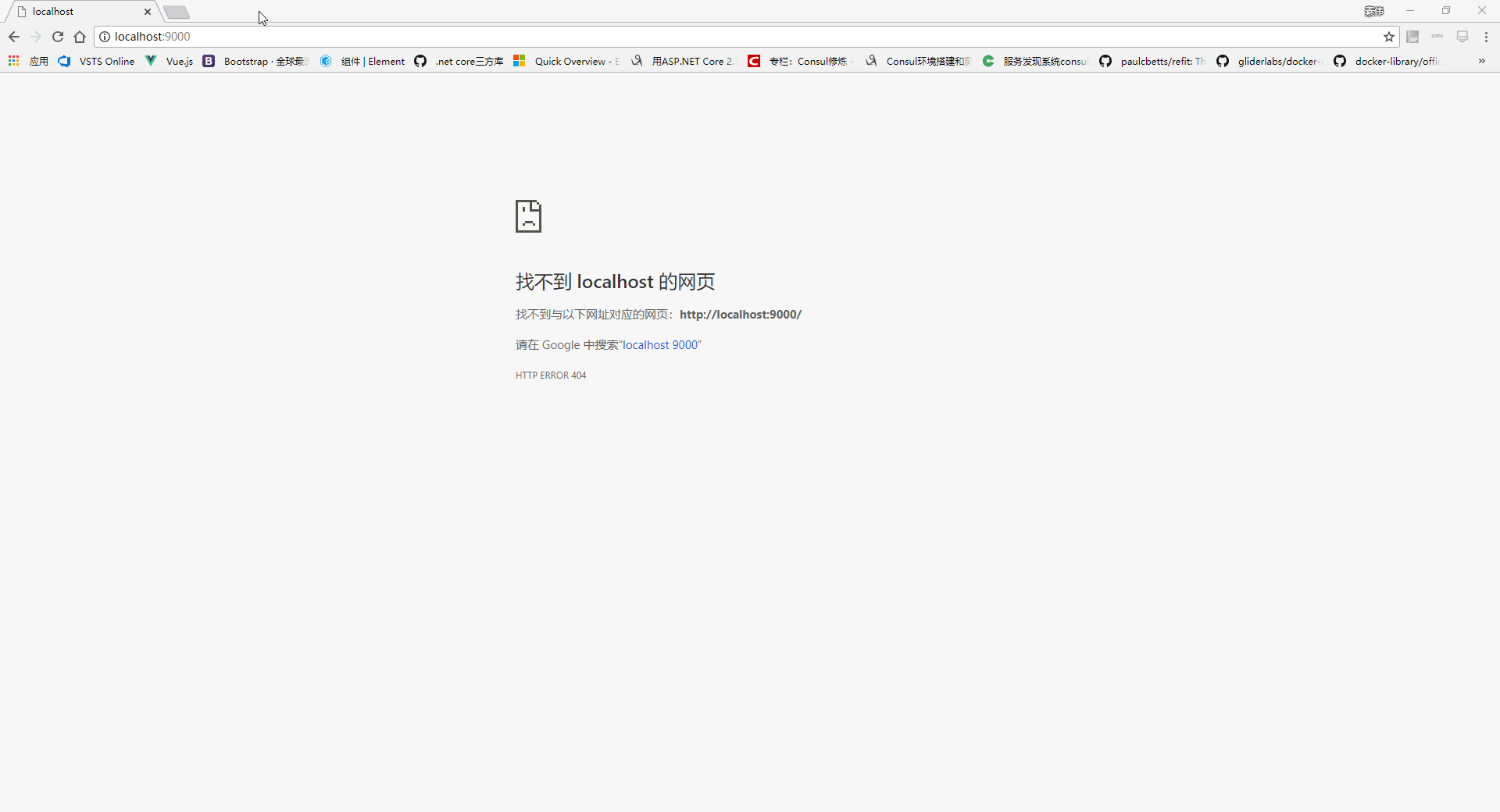The width and height of the screenshot is (1500, 812).
Task: Go back with the browser back arrow
Action: 14,37
